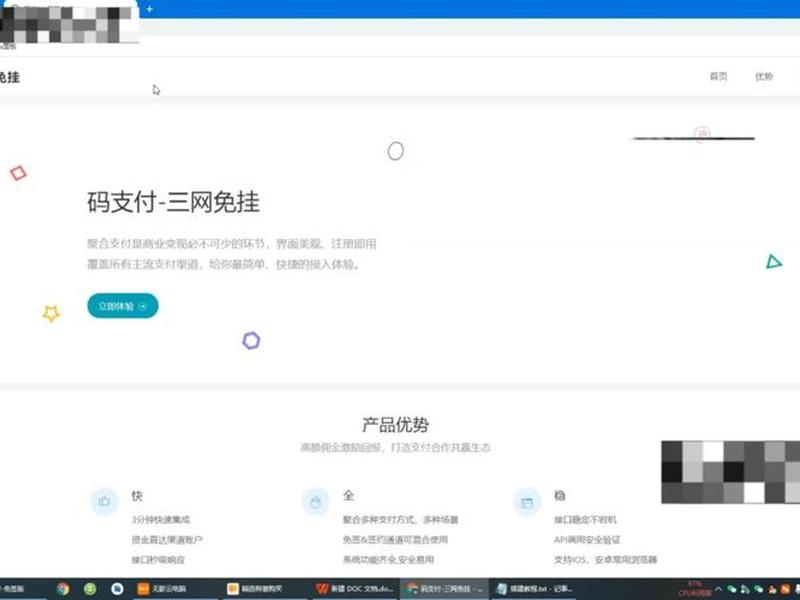Click the 3分钟快速集成 text

pyautogui.click(x=161, y=519)
